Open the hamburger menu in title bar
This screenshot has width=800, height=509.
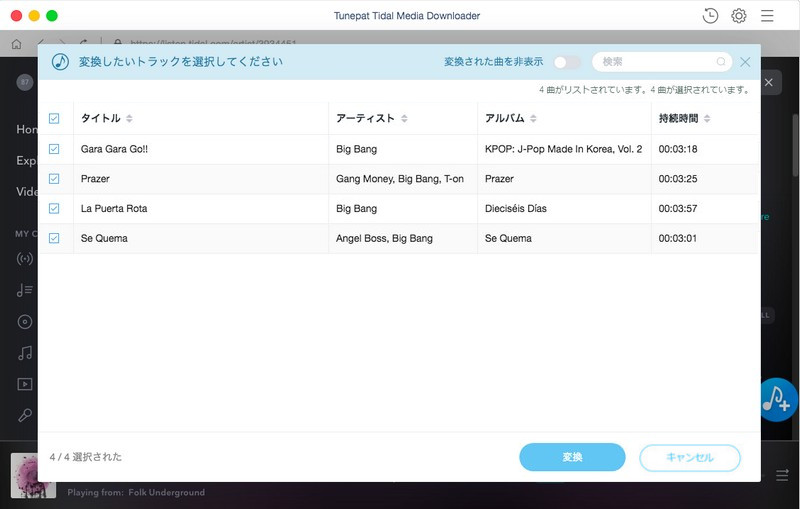click(767, 16)
